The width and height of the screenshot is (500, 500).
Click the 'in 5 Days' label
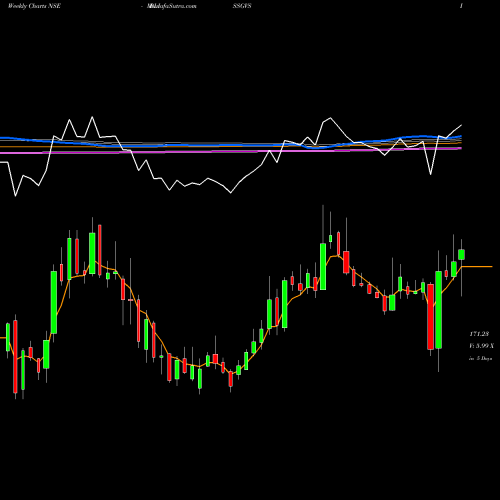(x=480, y=359)
